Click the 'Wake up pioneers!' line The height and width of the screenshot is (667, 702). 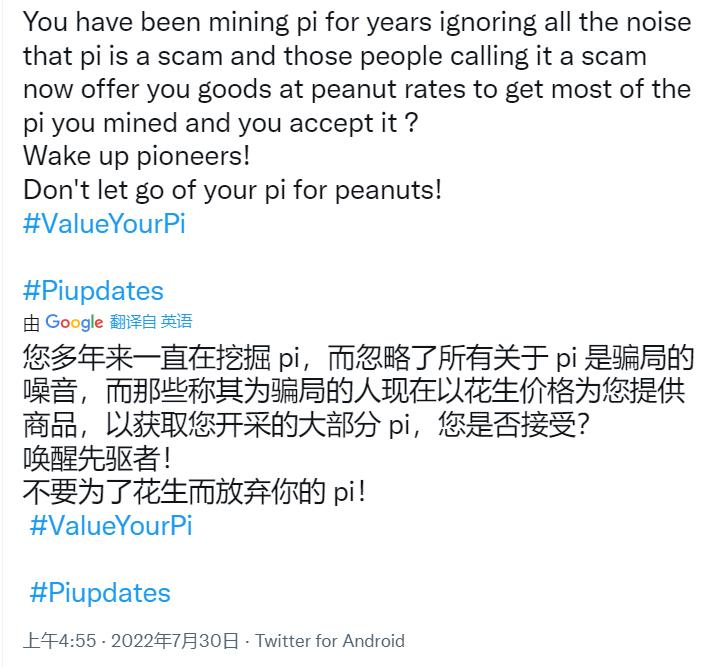pos(137,156)
